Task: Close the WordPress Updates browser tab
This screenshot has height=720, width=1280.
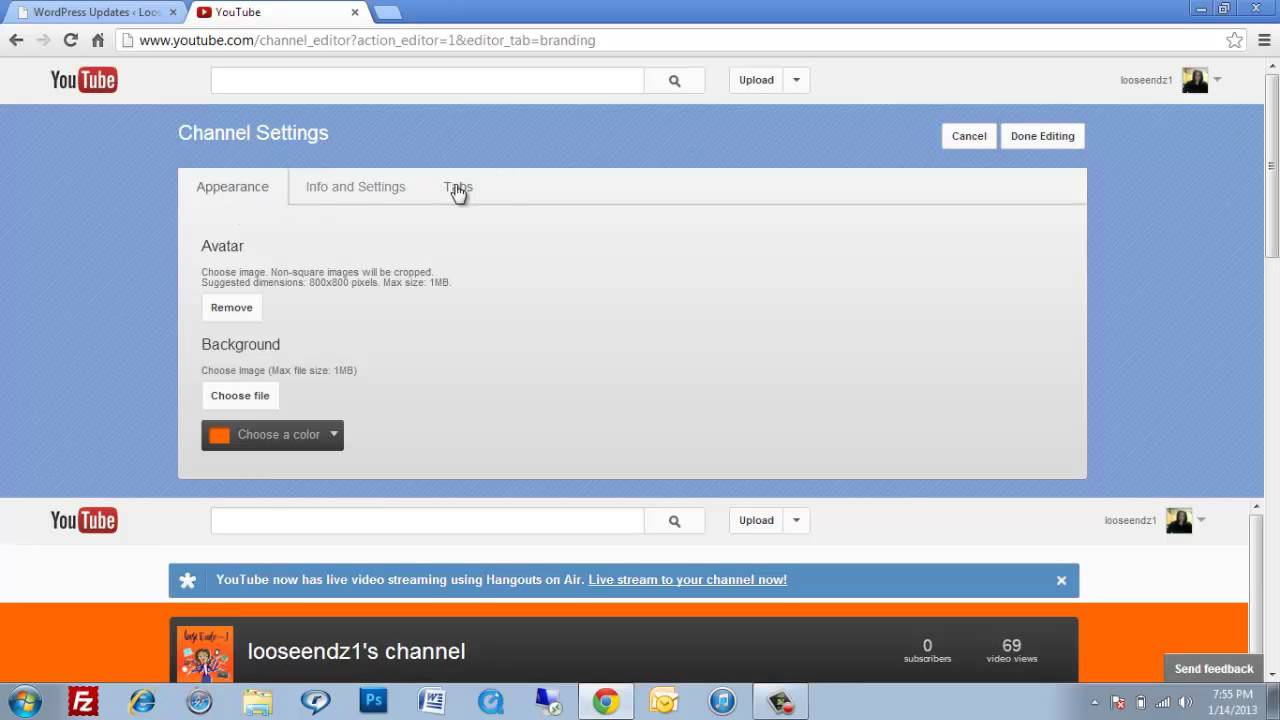Action: pos(172,12)
